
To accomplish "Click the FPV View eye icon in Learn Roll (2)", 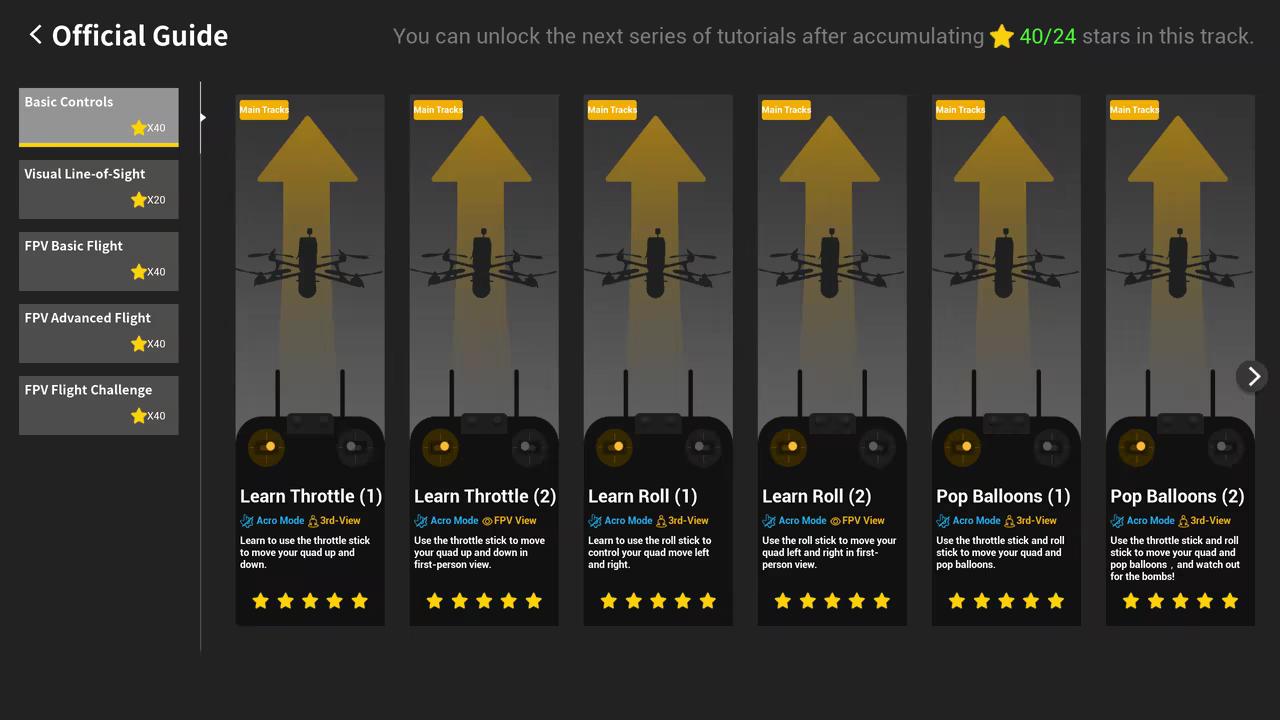I will coord(836,521).
